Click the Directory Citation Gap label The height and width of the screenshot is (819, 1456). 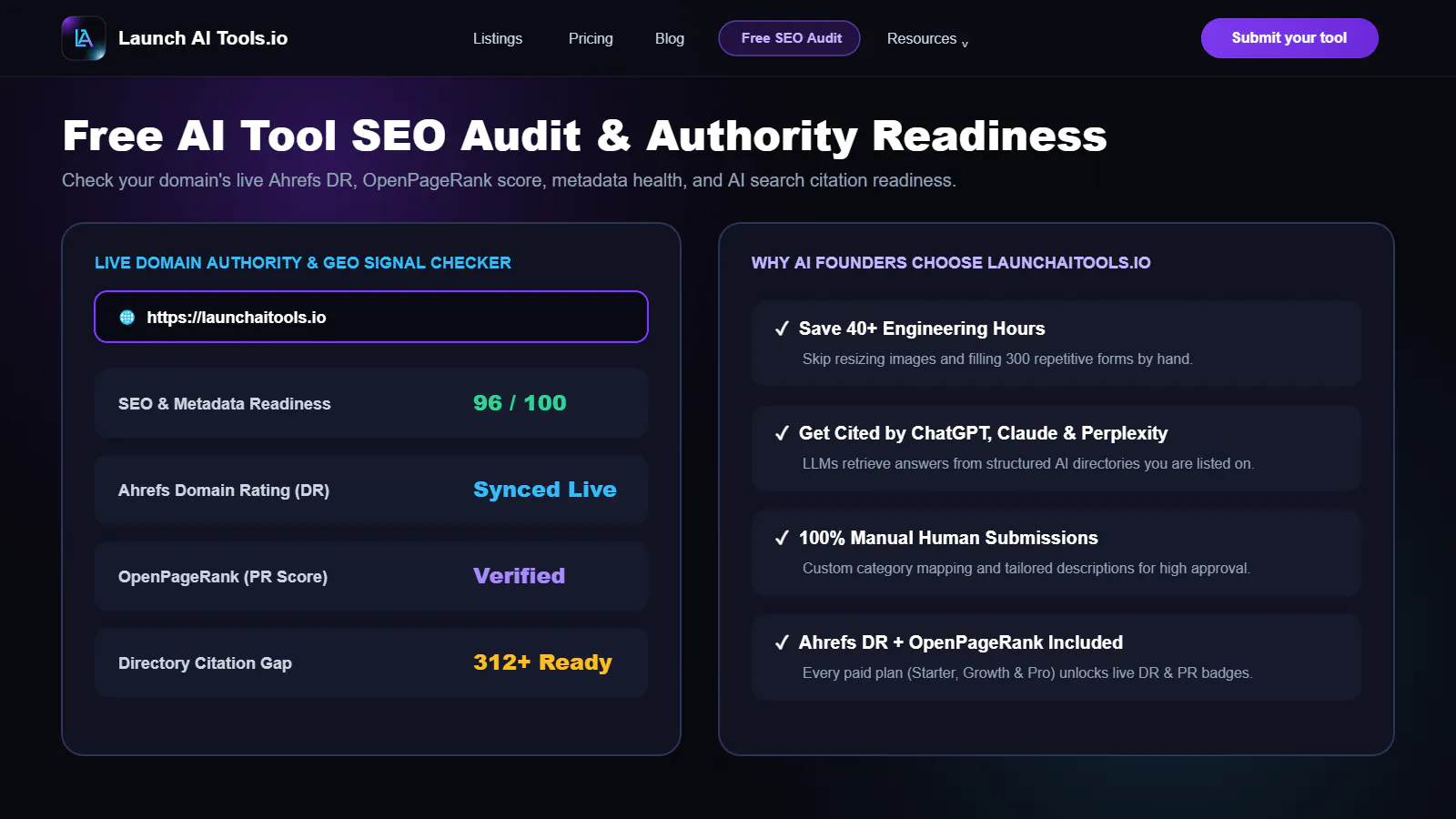[206, 663]
